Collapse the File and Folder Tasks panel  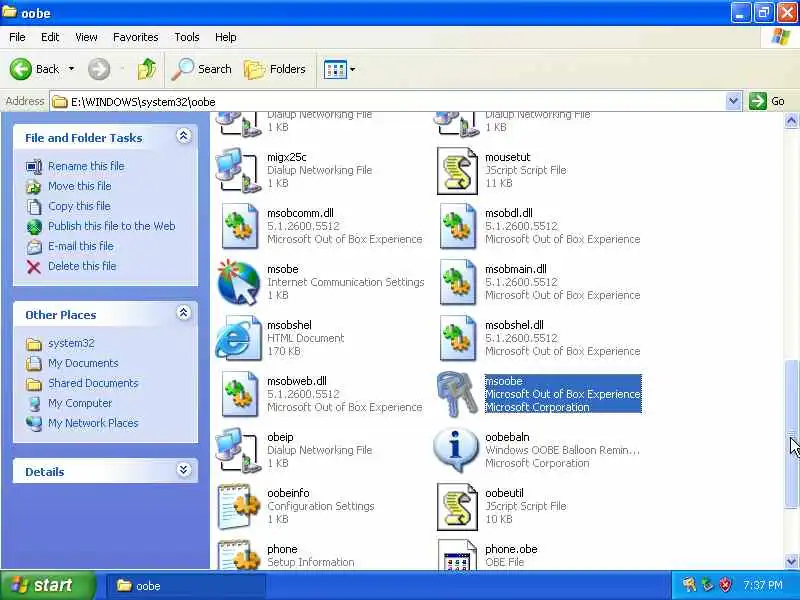184,136
